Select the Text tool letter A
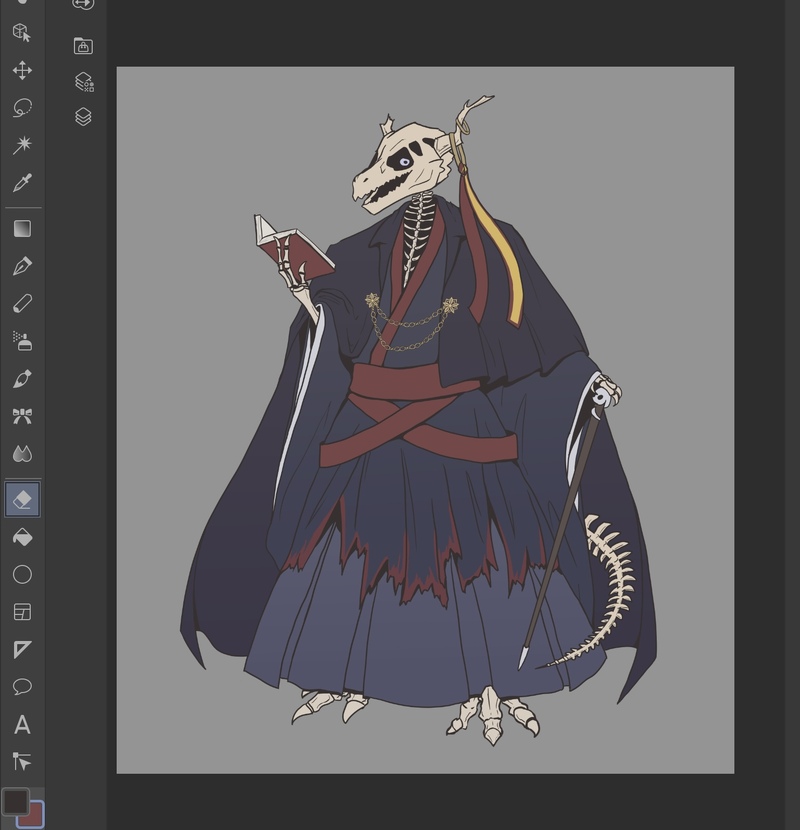 [22, 724]
